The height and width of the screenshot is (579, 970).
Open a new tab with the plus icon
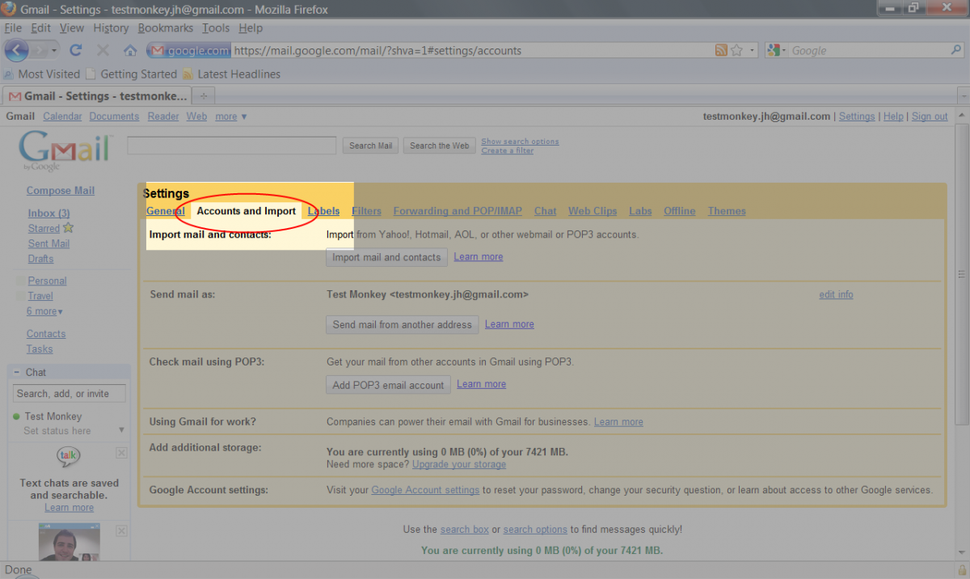coord(203,95)
